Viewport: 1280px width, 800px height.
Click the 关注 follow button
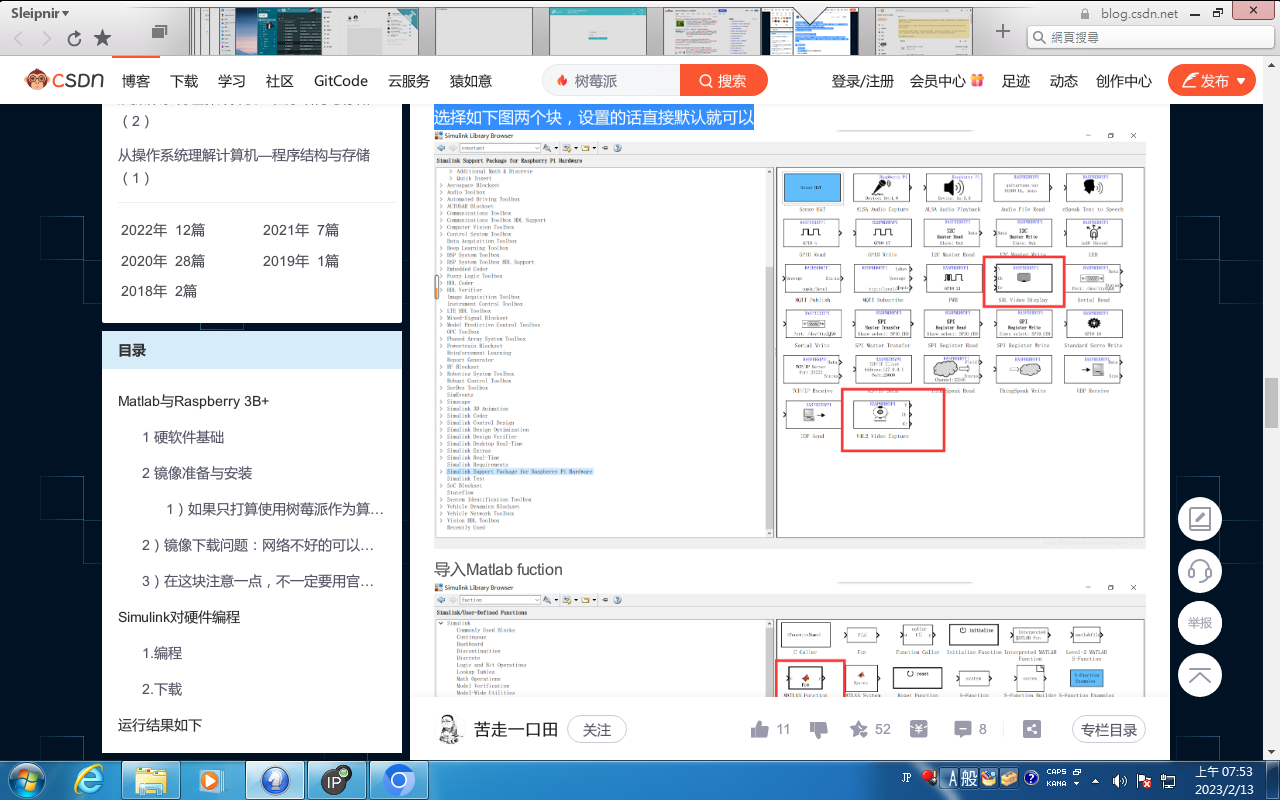(x=597, y=730)
